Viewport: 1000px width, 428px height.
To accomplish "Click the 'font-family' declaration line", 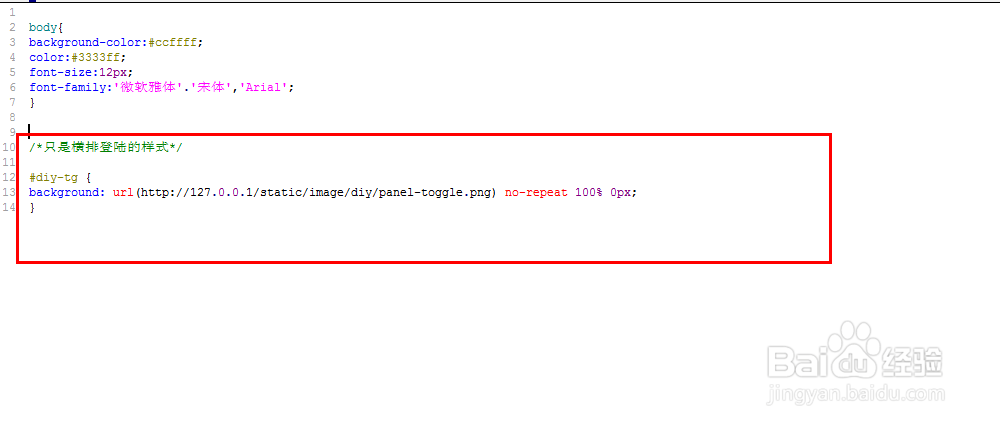I will coord(161,87).
